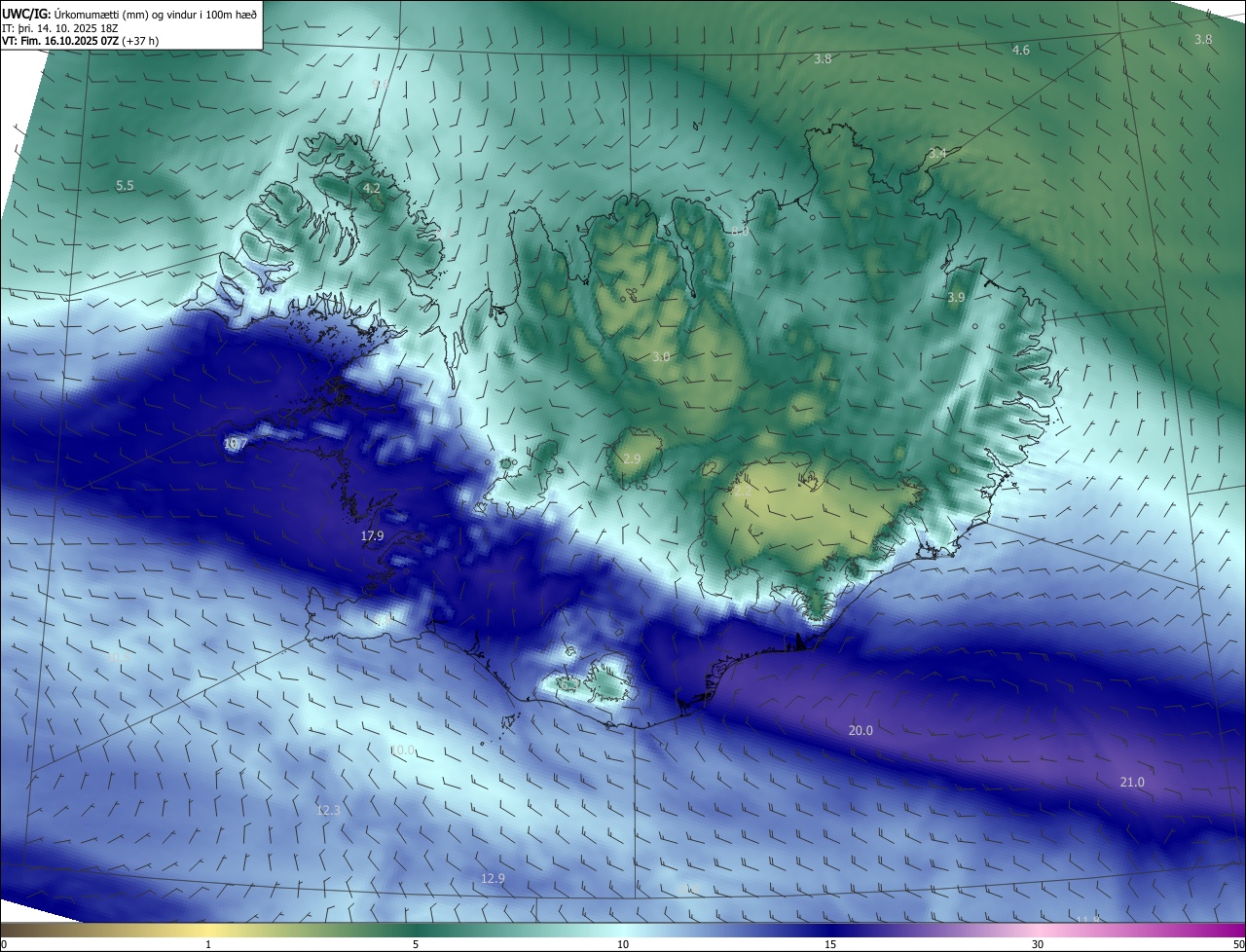Screen dimensions: 1246x952
Task: Click the 3.4 value label on the map
Action: tap(937, 154)
